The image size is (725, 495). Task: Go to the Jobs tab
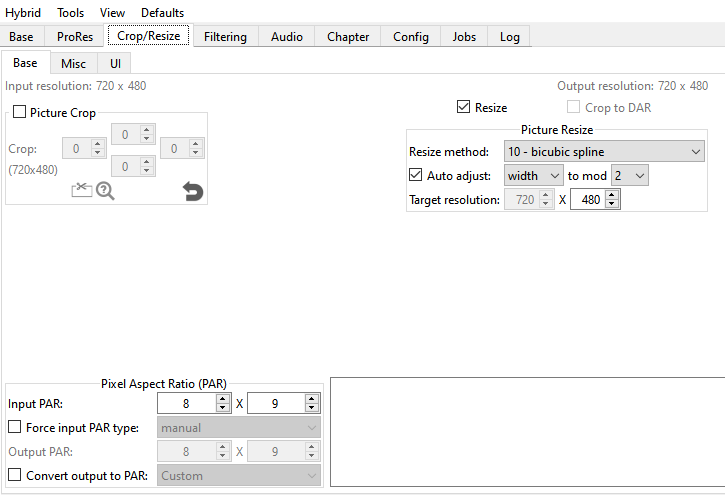[464, 37]
